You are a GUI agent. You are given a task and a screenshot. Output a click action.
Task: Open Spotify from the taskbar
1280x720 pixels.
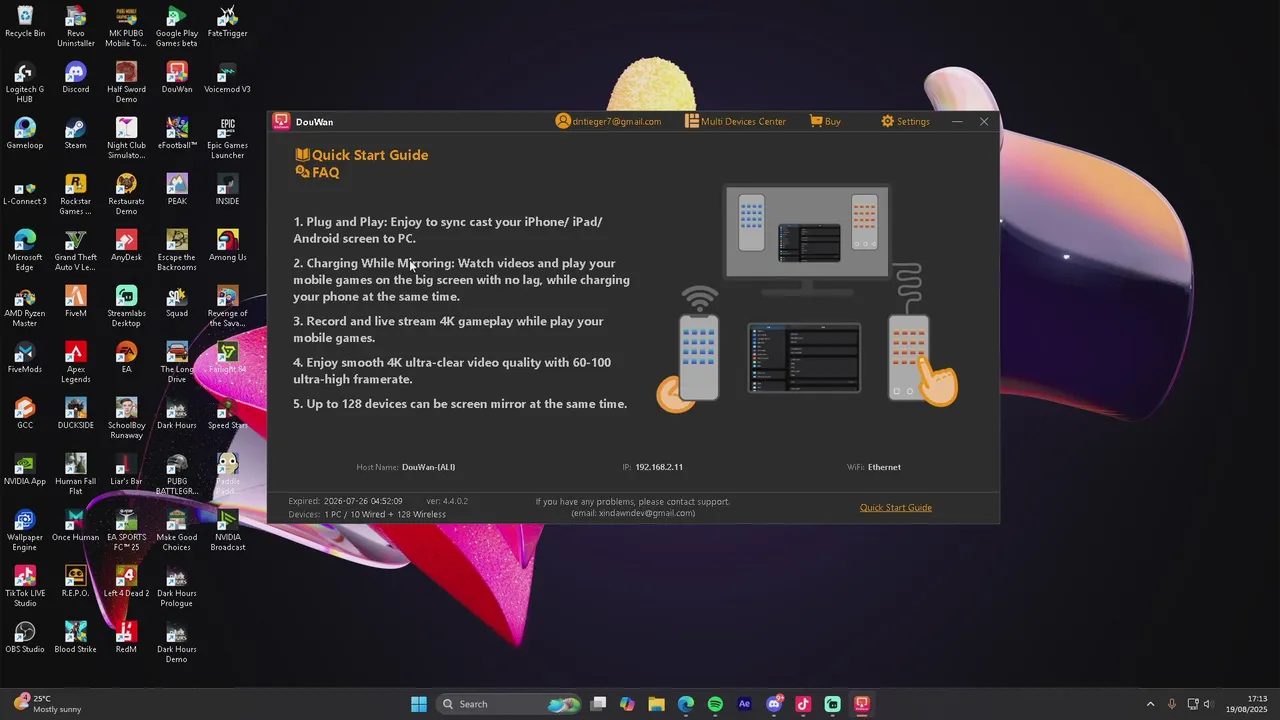pos(715,704)
